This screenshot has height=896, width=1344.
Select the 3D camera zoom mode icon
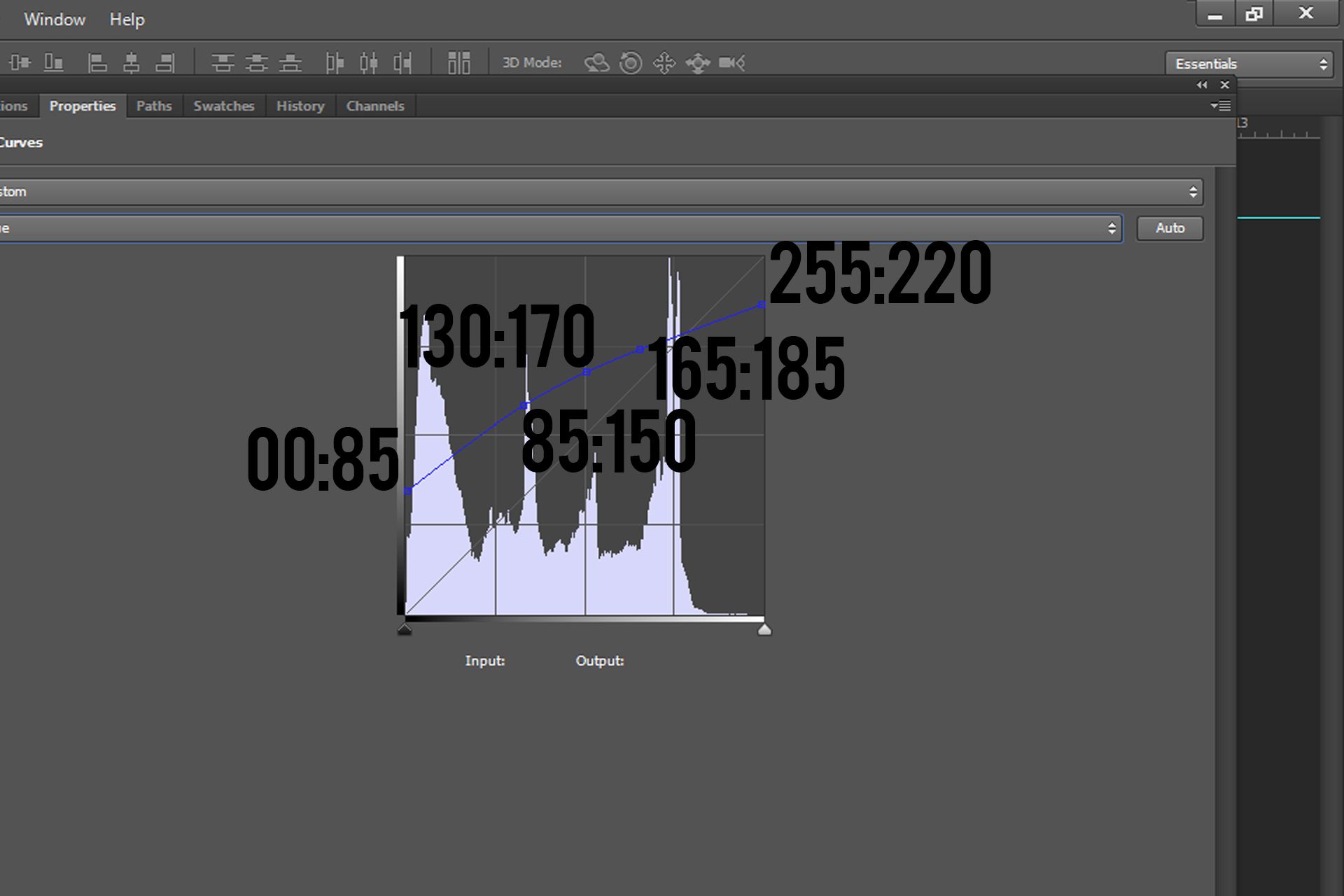pos(731,63)
